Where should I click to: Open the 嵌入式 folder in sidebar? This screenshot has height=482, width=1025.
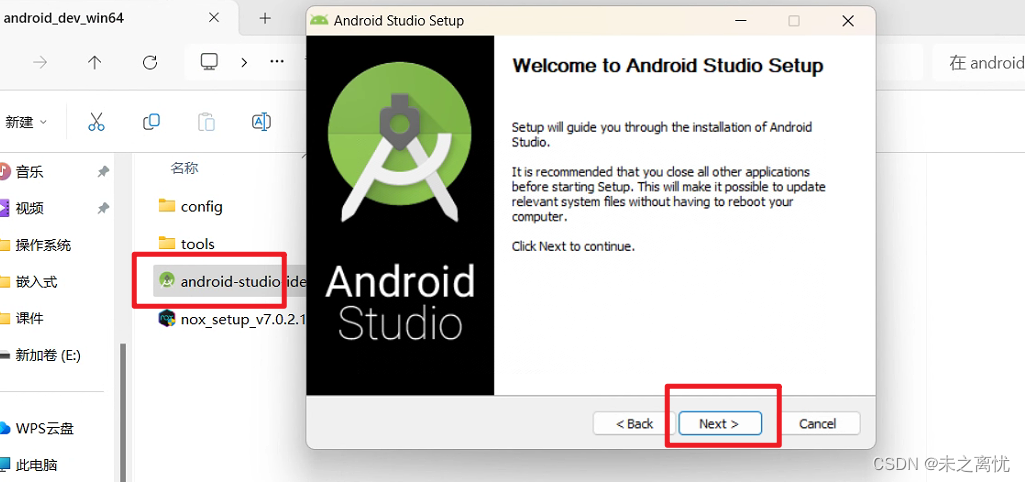[37, 282]
